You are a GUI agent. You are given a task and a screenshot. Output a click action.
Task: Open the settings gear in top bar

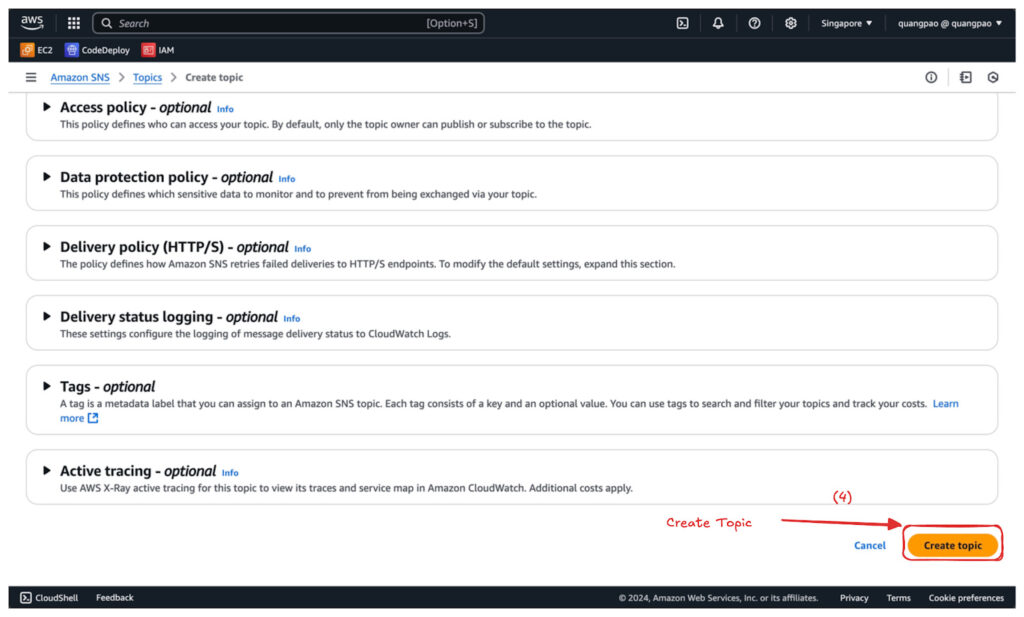coord(790,24)
